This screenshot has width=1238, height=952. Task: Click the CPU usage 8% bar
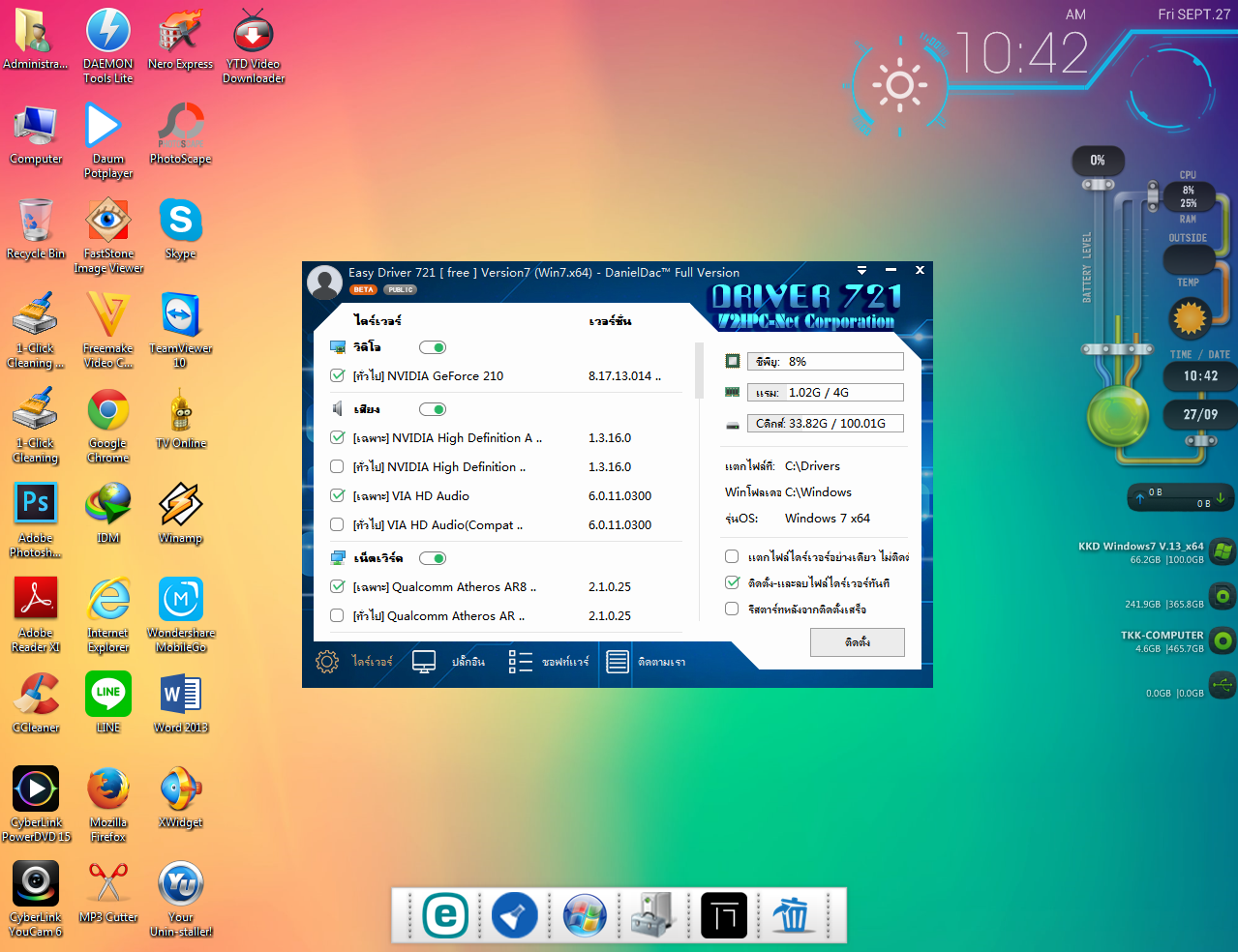point(826,361)
